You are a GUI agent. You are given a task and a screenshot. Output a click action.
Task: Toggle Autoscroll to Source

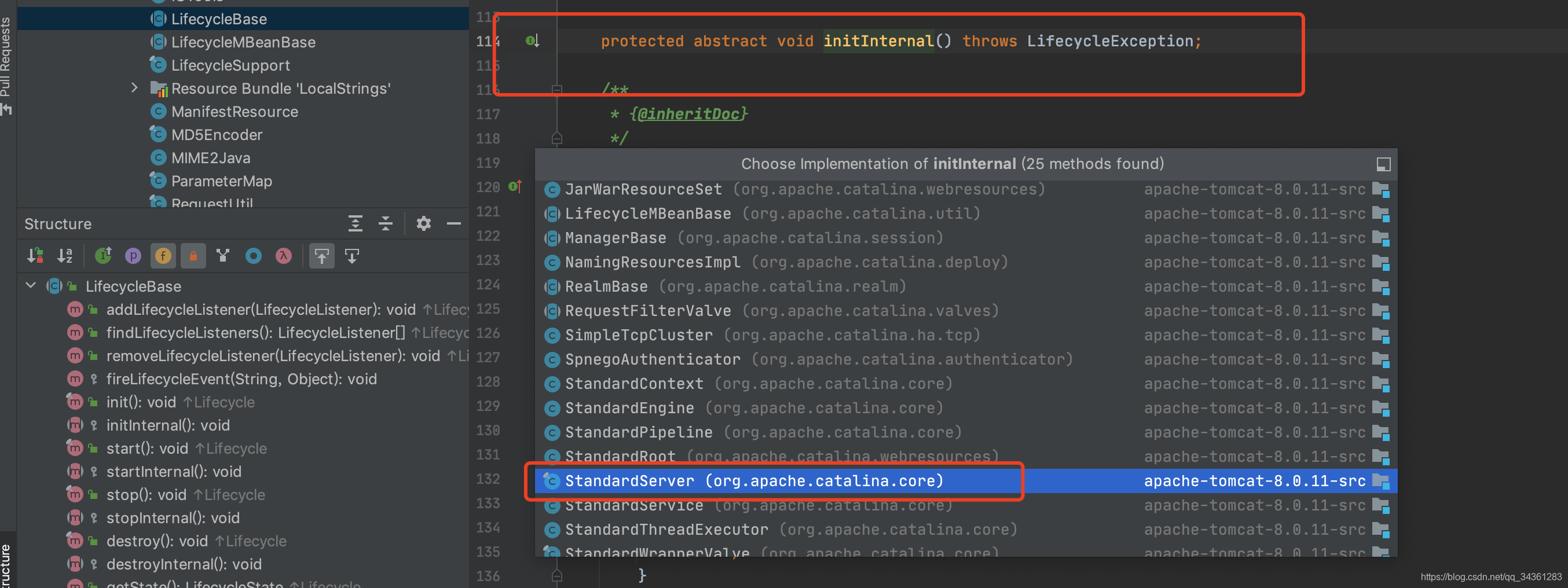pos(322,256)
